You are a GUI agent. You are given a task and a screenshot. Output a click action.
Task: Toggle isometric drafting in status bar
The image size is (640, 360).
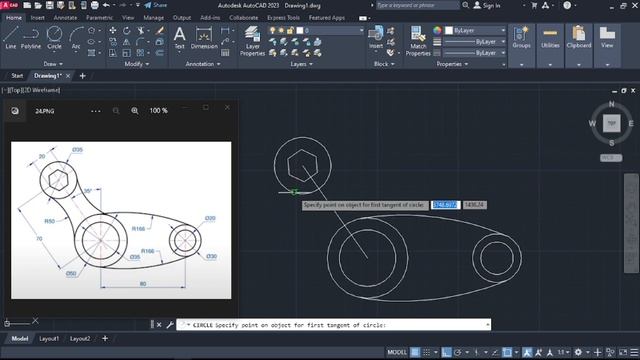coord(476,352)
